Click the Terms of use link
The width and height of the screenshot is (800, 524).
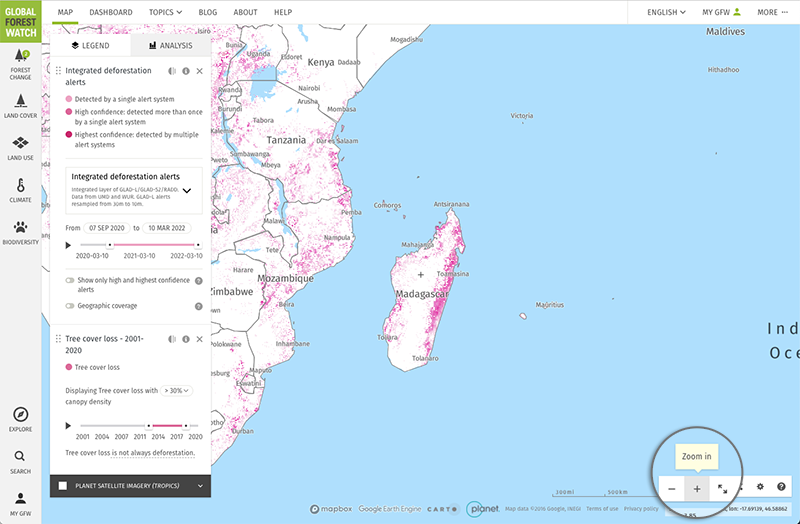point(601,509)
